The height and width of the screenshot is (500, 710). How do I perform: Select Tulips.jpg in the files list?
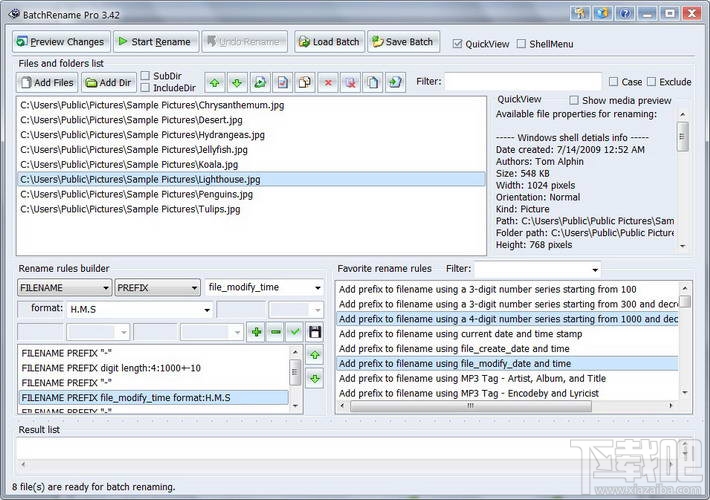point(251,209)
